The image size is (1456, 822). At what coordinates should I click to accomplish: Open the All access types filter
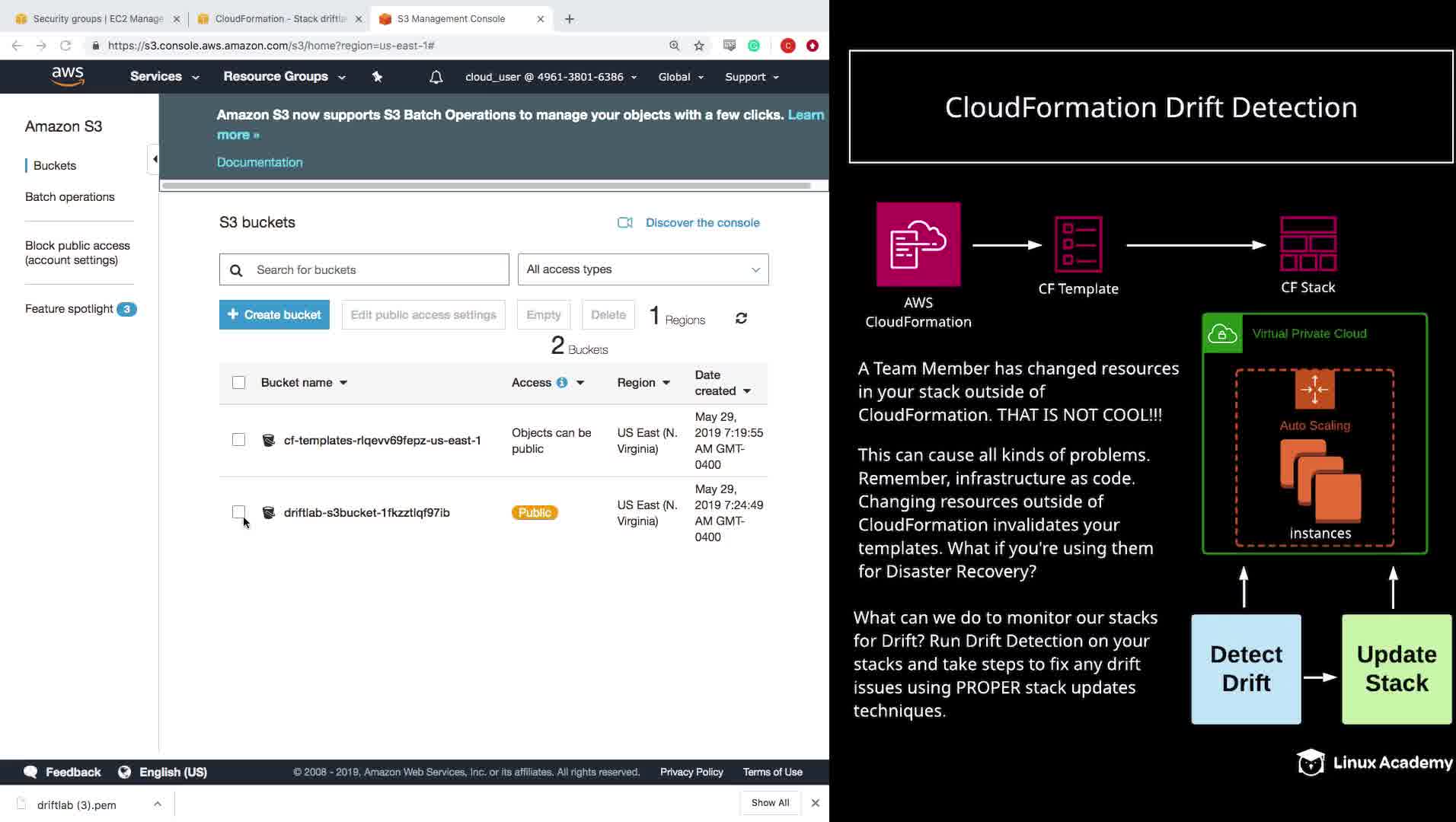pyautogui.click(x=643, y=269)
